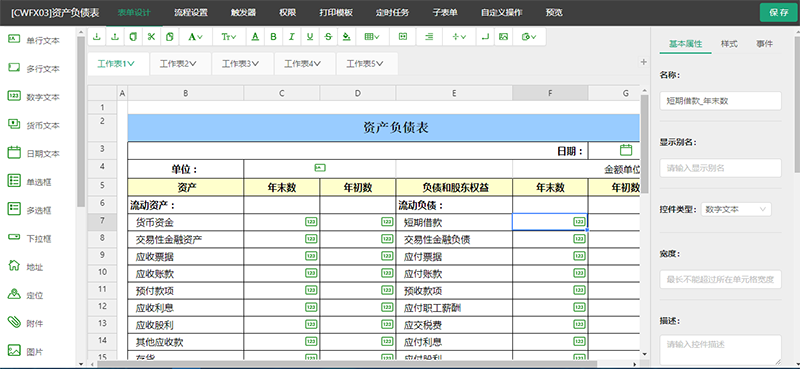Open the 打印模板 tab
This screenshot has width=800, height=369.
336,13
